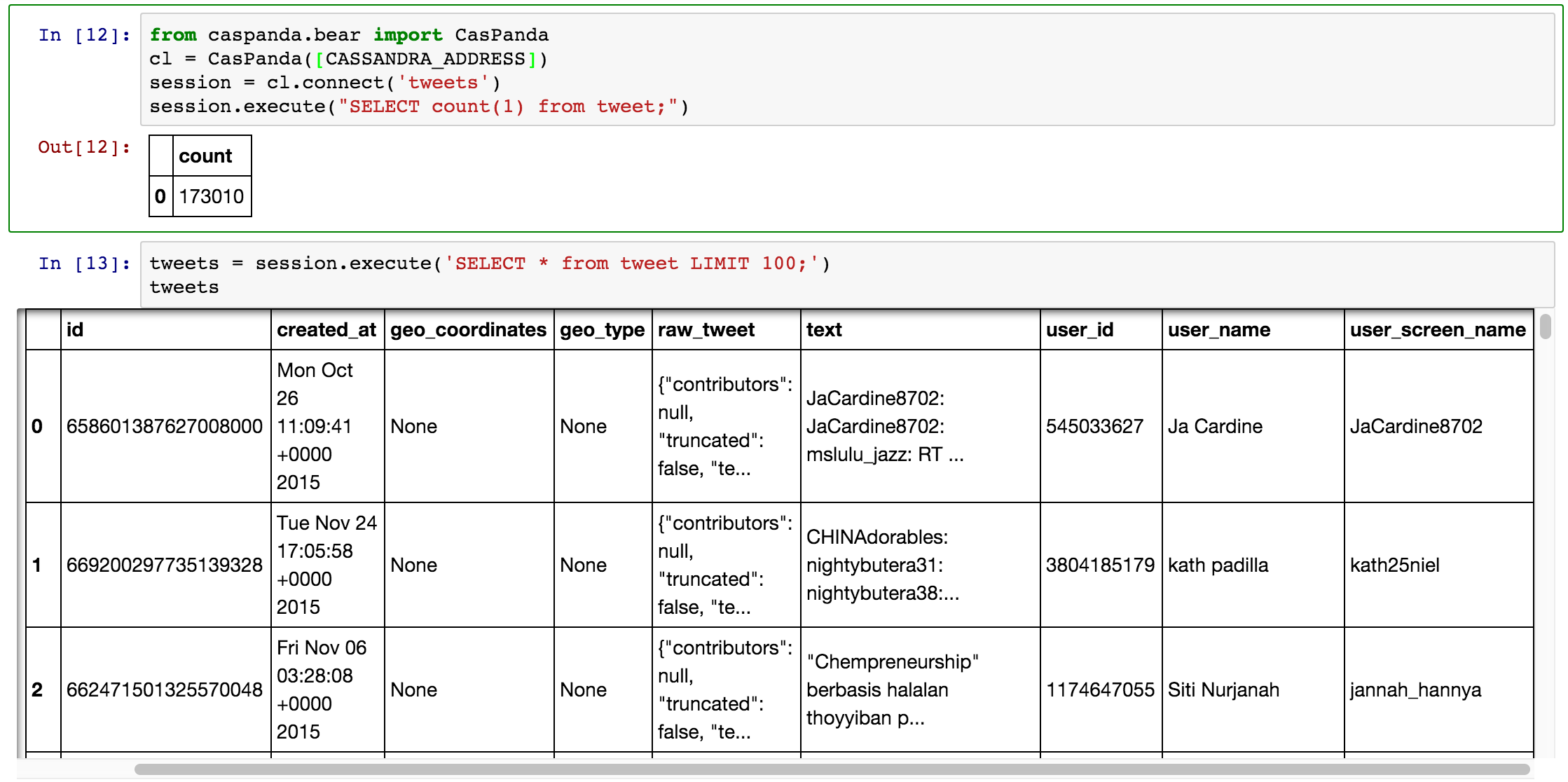The image size is (1568, 782).
Task: Click the user name 'Siti Nurjanah'
Action: (1223, 690)
